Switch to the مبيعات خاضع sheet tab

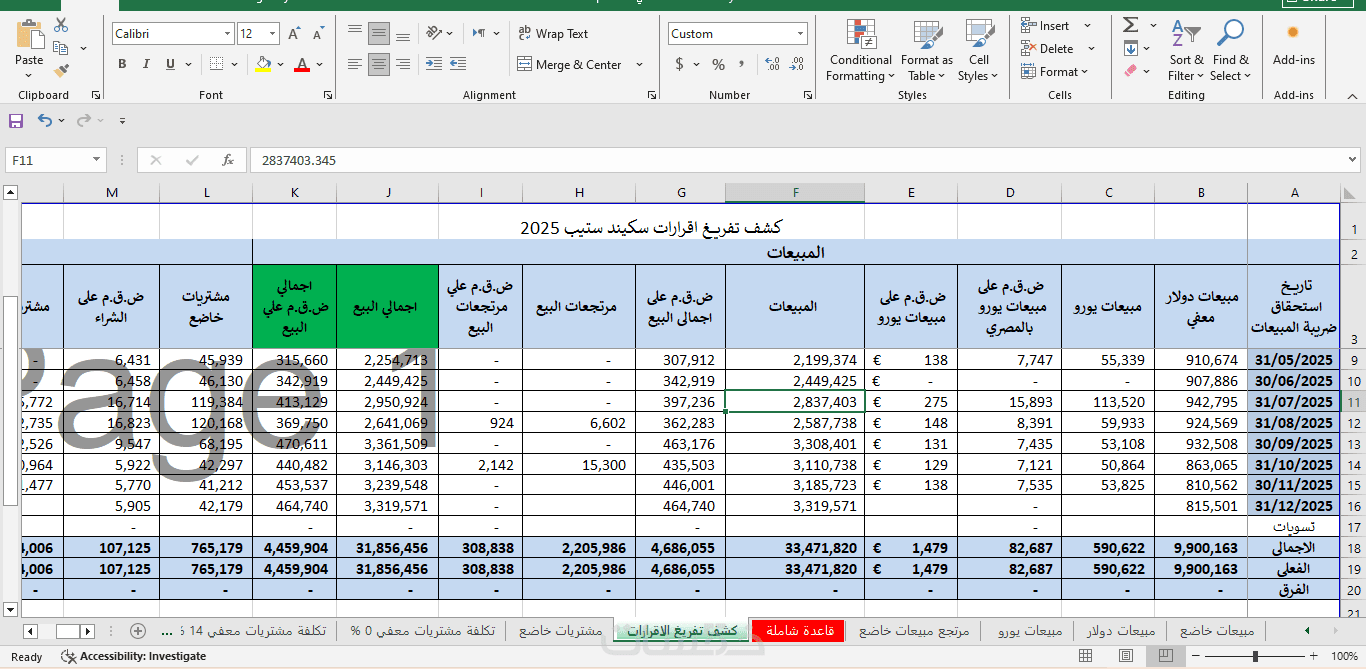(x=1217, y=631)
